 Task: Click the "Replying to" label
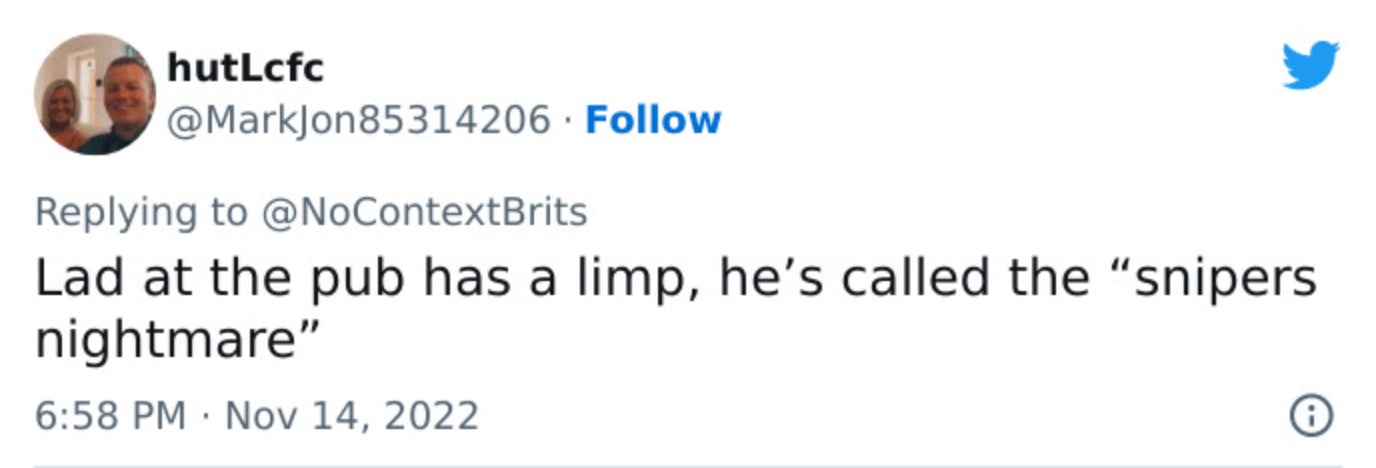(x=140, y=212)
